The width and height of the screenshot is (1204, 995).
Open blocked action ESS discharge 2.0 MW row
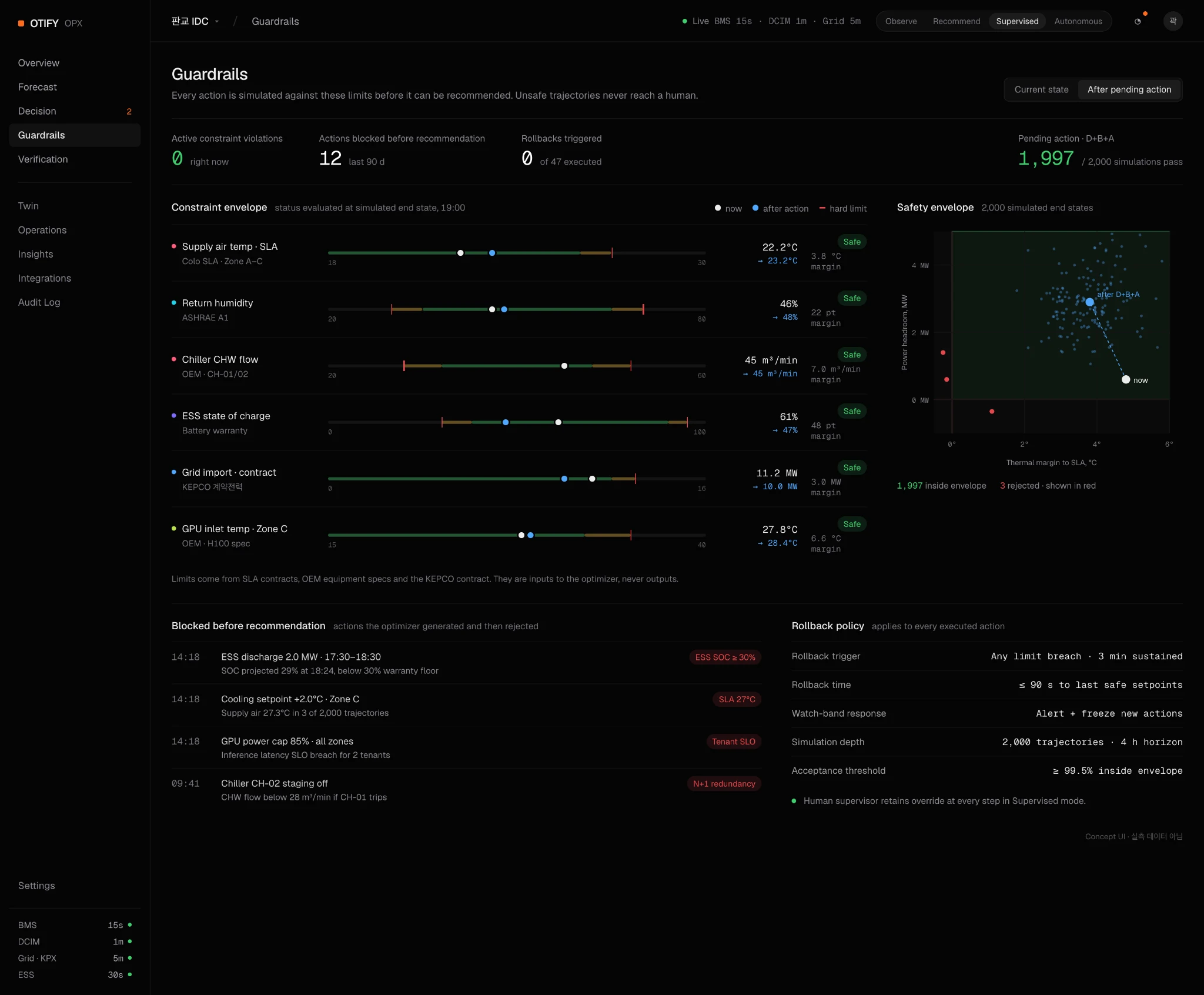466,663
